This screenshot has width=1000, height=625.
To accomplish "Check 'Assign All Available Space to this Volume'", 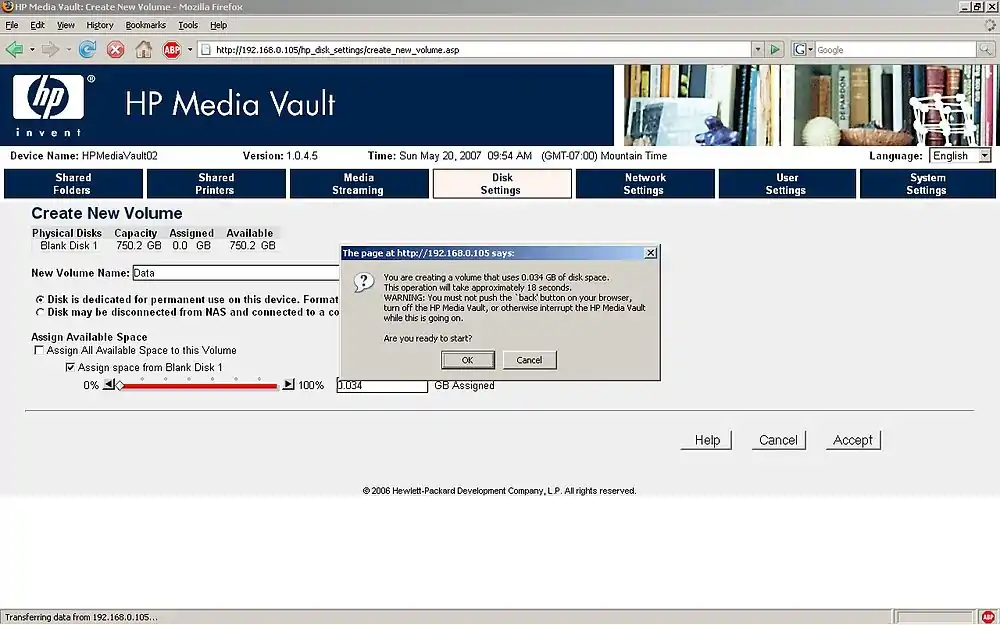I will (40, 351).
